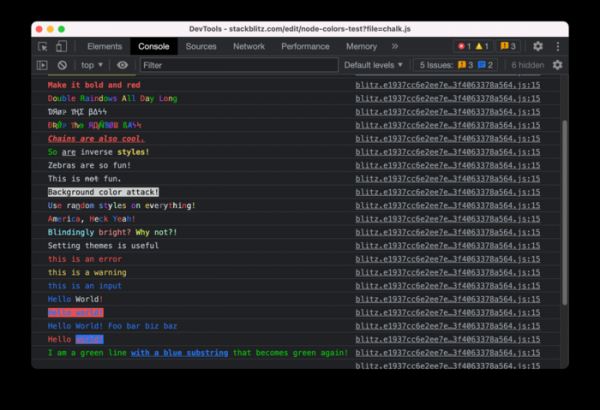
Task: Click the yellow warning count badge
Action: pos(482,46)
